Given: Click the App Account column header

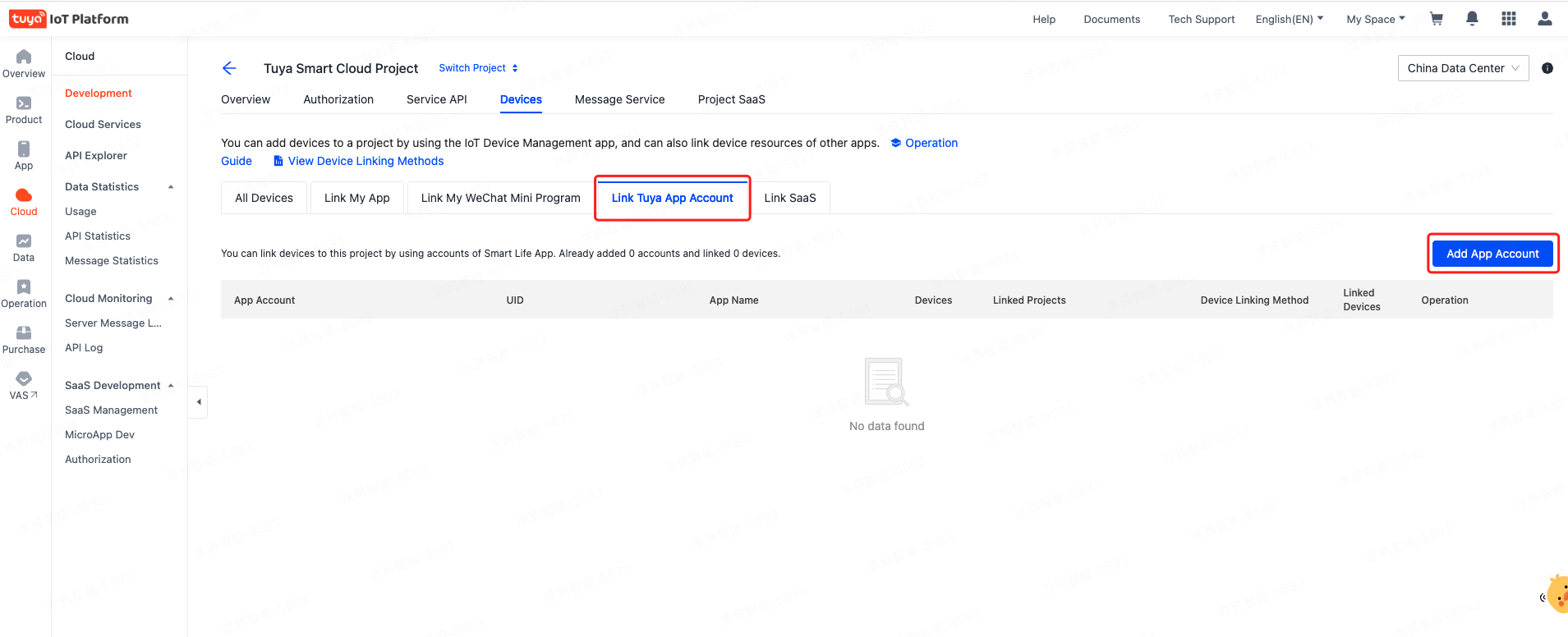Looking at the screenshot, I should [x=264, y=300].
